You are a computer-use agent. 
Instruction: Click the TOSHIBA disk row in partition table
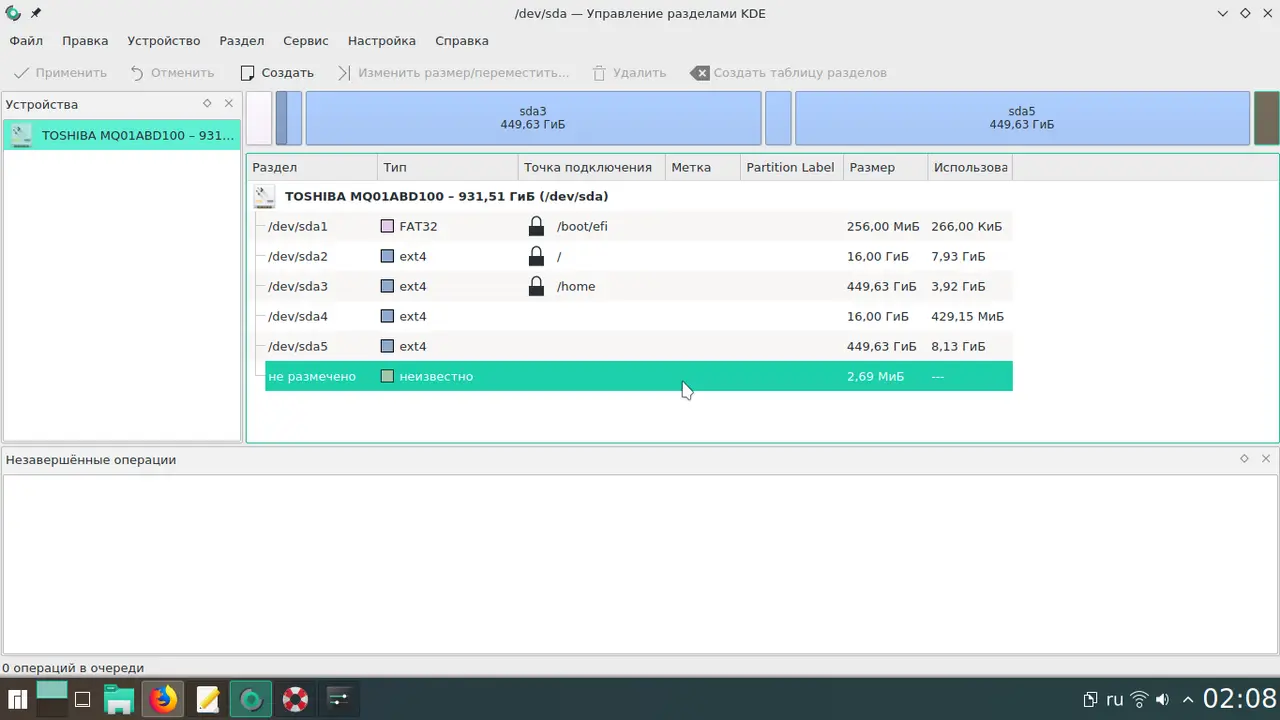630,196
